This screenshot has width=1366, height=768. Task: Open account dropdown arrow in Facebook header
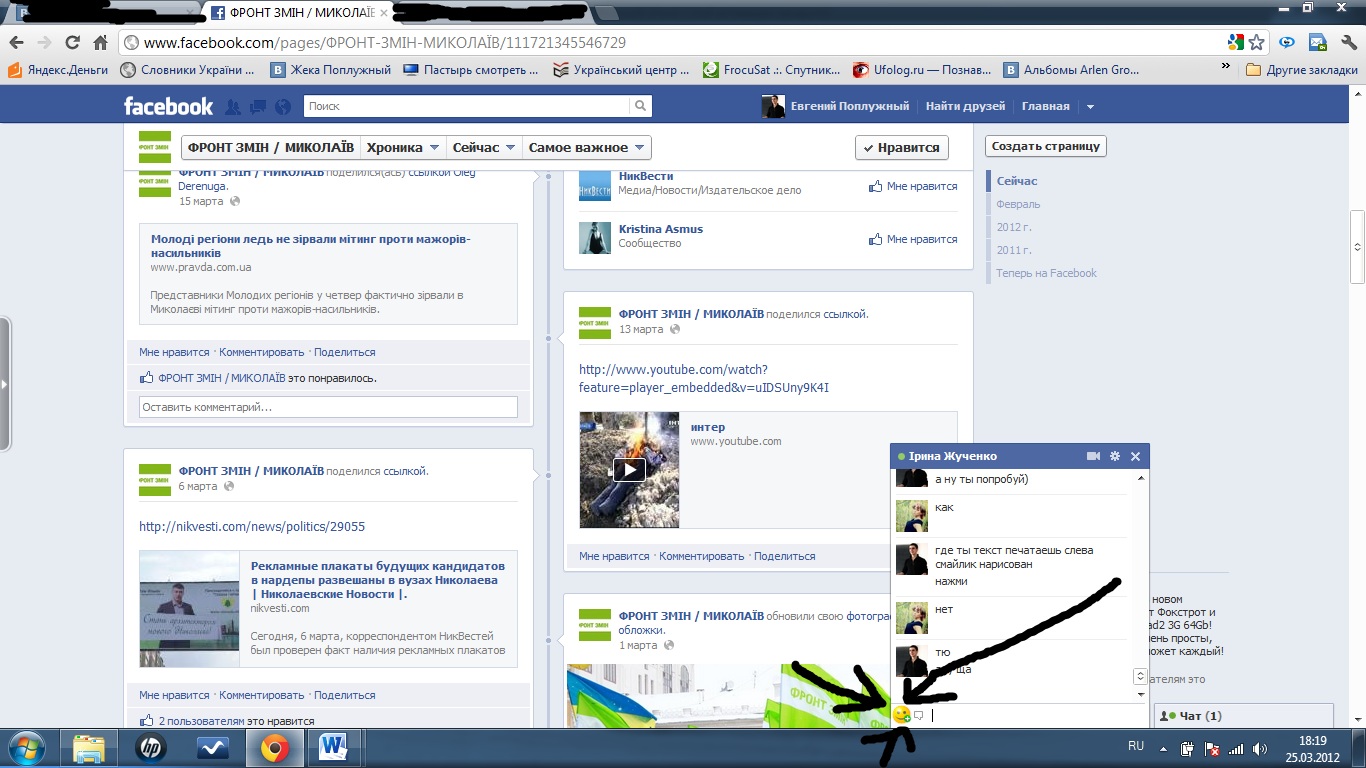(x=1090, y=107)
